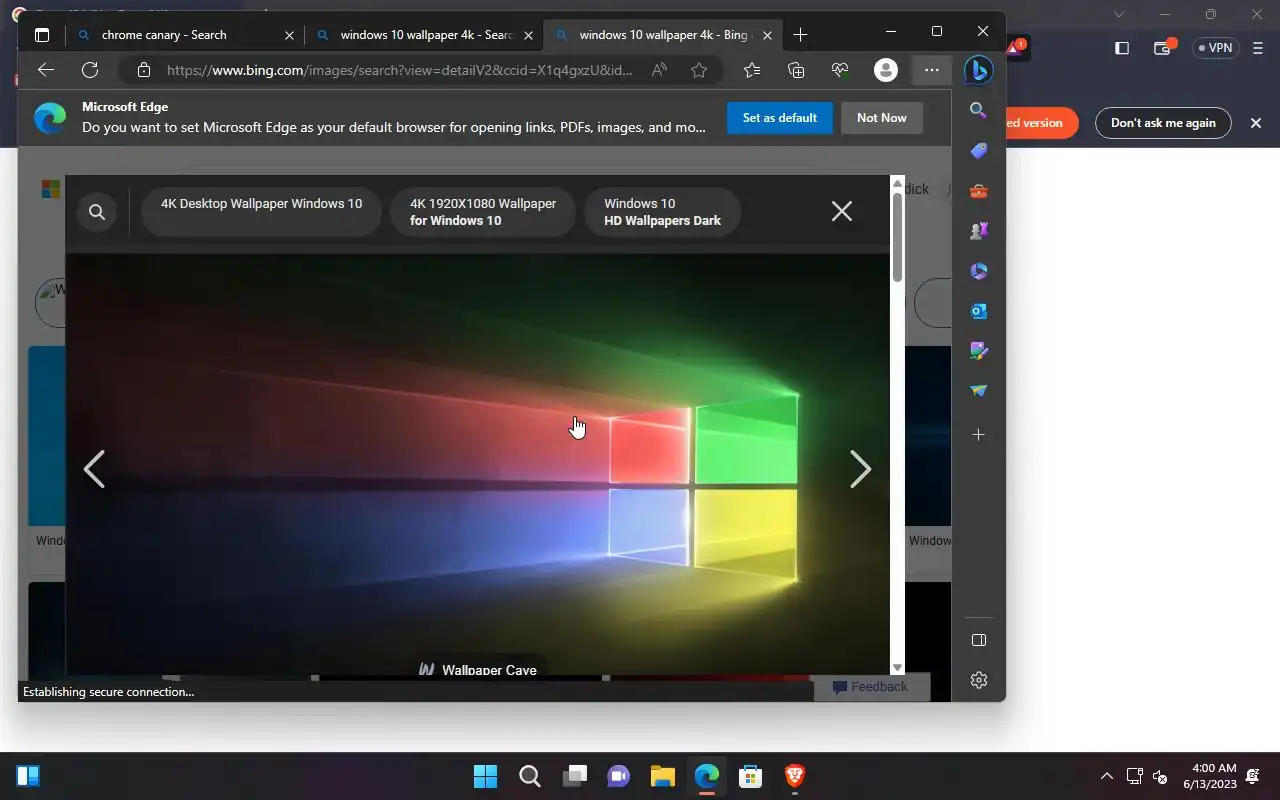The height and width of the screenshot is (800, 1280).
Task: Toggle Brave VPN button
Action: click(x=1216, y=48)
